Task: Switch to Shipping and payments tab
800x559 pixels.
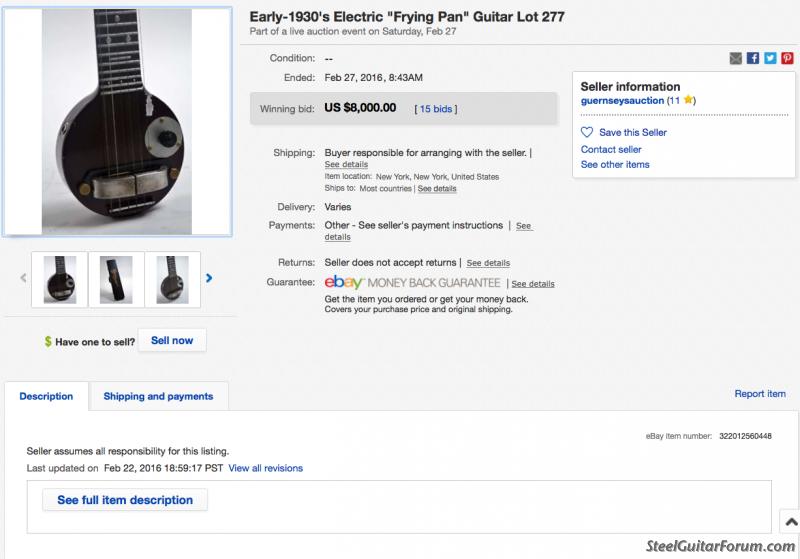Action: pyautogui.click(x=158, y=396)
